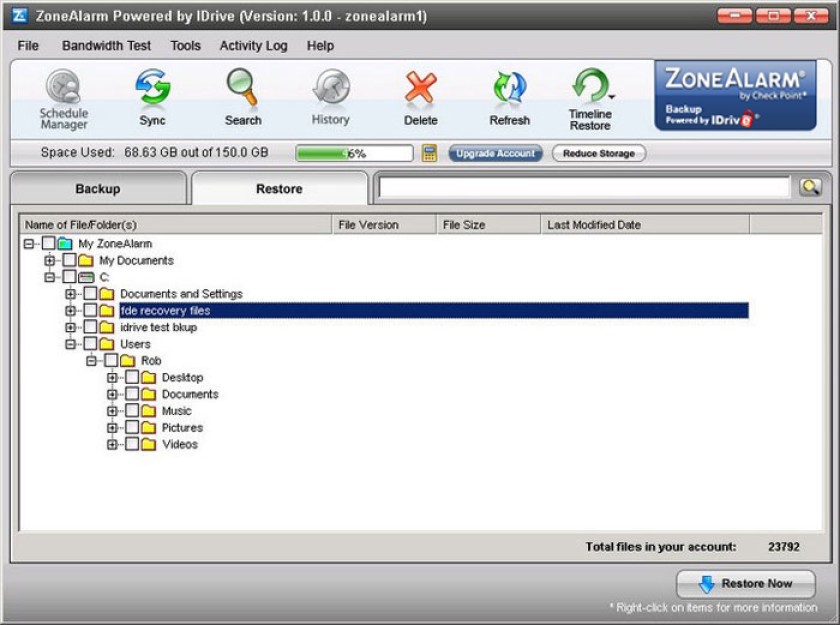Click the Videos folder icon

click(148, 444)
